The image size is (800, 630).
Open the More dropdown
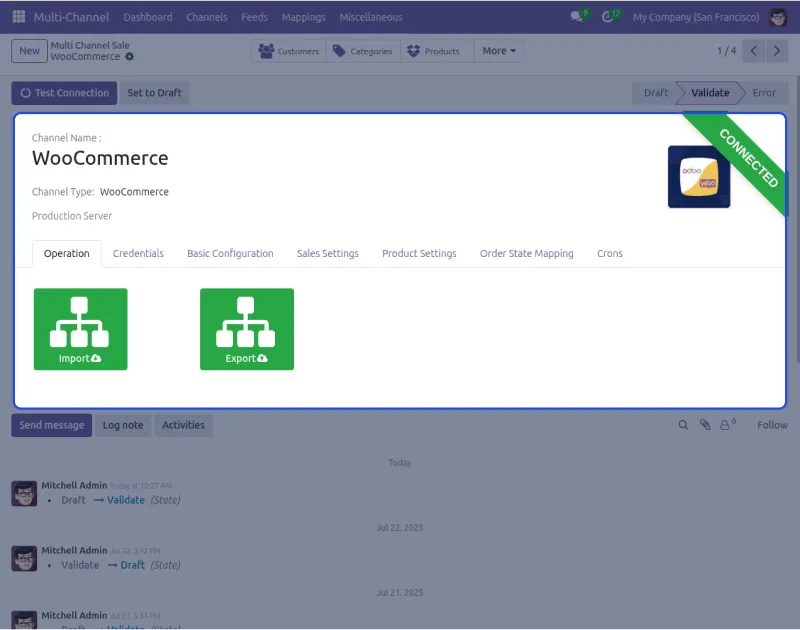pyautogui.click(x=498, y=51)
